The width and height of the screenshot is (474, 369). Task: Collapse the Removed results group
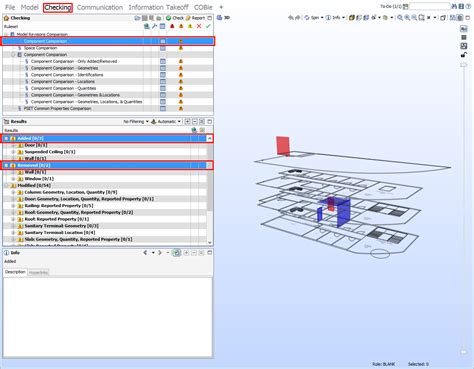point(6,165)
